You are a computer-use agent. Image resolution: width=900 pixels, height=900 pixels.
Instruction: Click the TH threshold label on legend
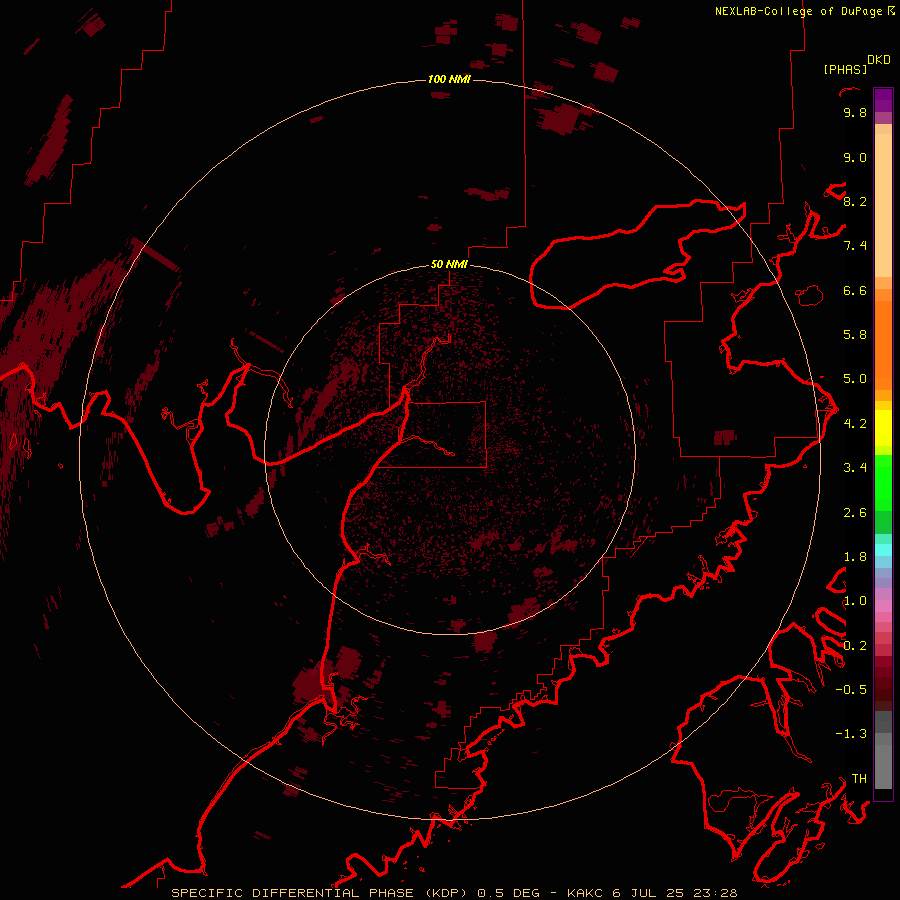pyautogui.click(x=859, y=779)
